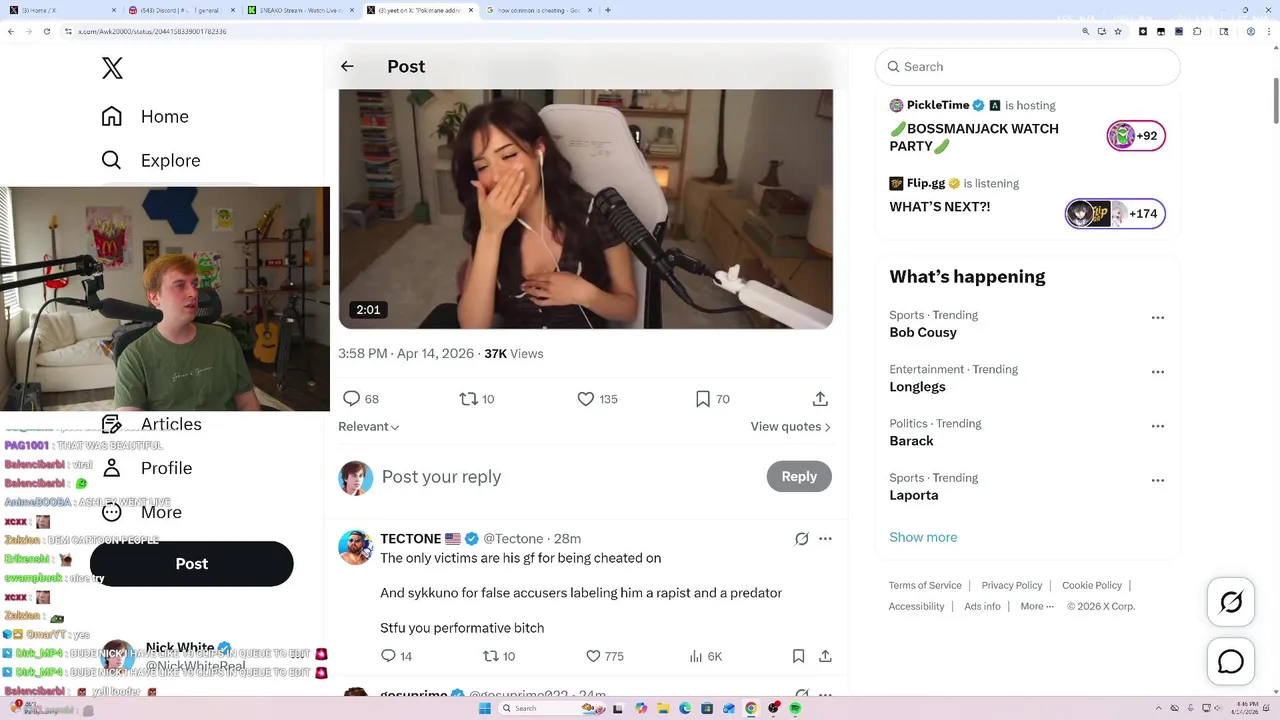Open the floating Grok button

coord(1231,602)
